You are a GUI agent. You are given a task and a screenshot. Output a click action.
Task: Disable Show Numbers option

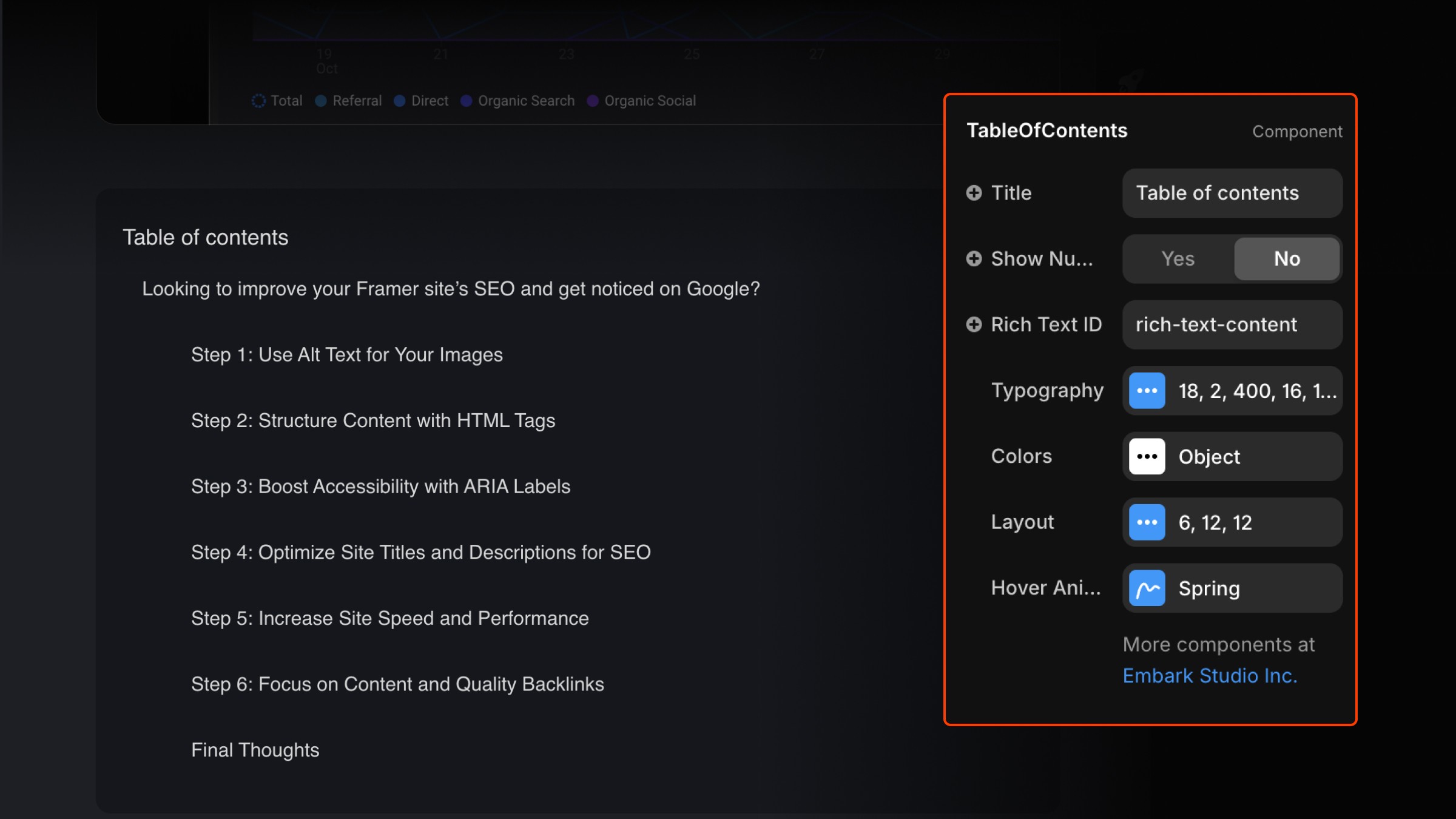click(x=1286, y=258)
